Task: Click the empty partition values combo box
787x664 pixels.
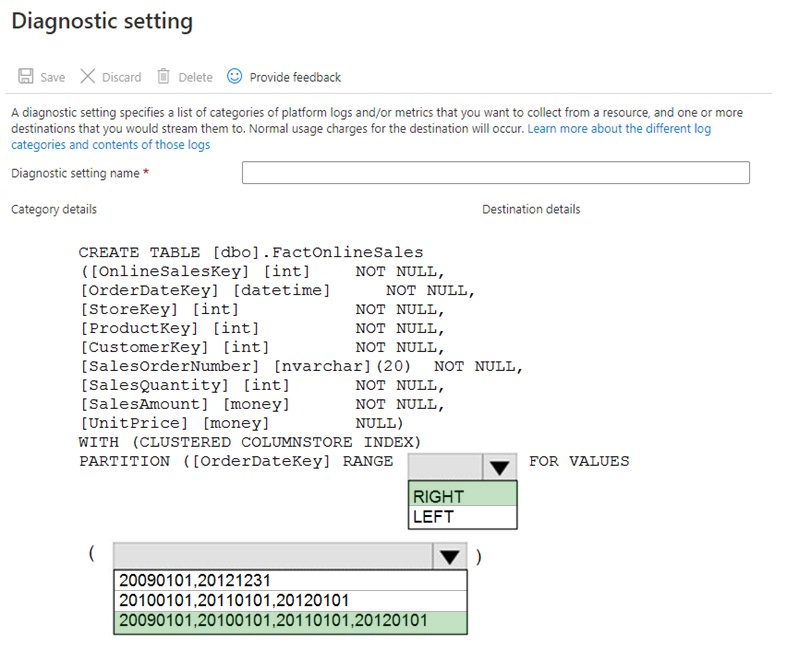Action: [x=273, y=556]
